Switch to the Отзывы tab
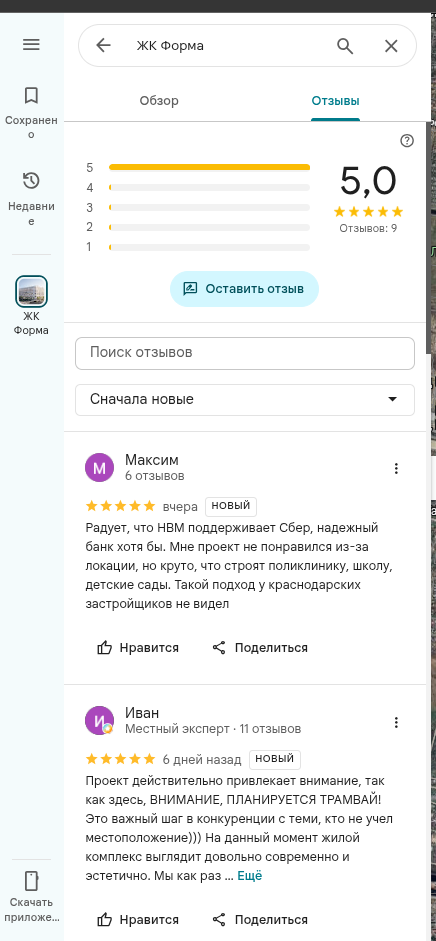 tap(335, 101)
